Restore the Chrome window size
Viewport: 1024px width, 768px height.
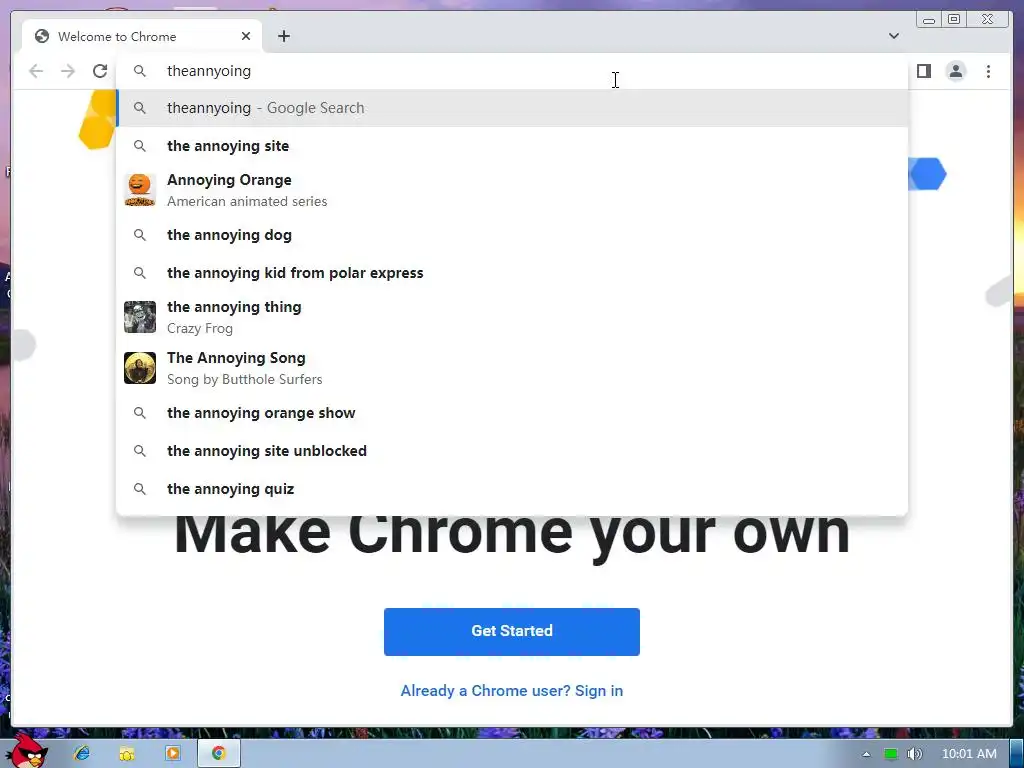point(954,20)
